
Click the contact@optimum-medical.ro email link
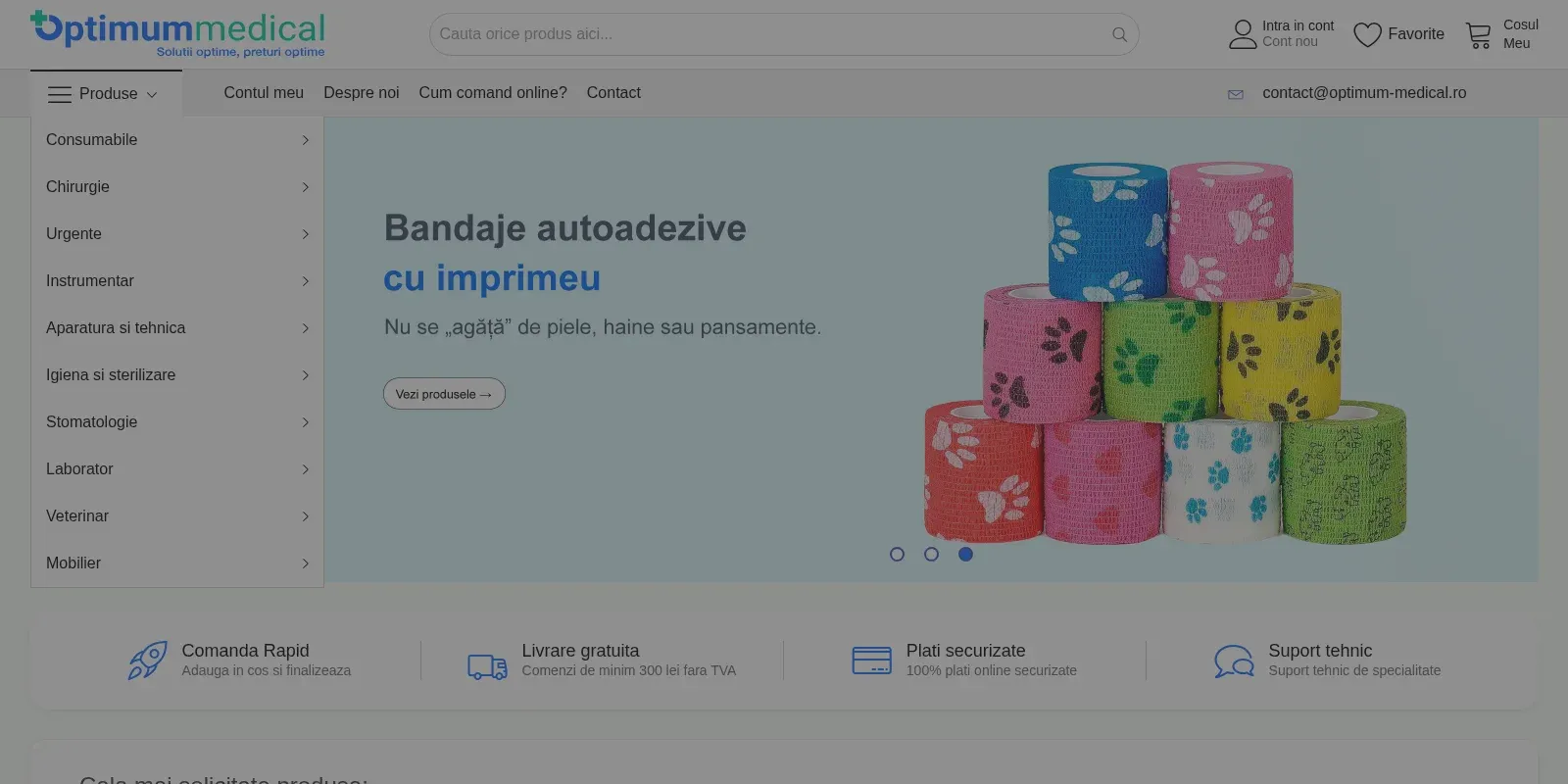tap(1364, 93)
